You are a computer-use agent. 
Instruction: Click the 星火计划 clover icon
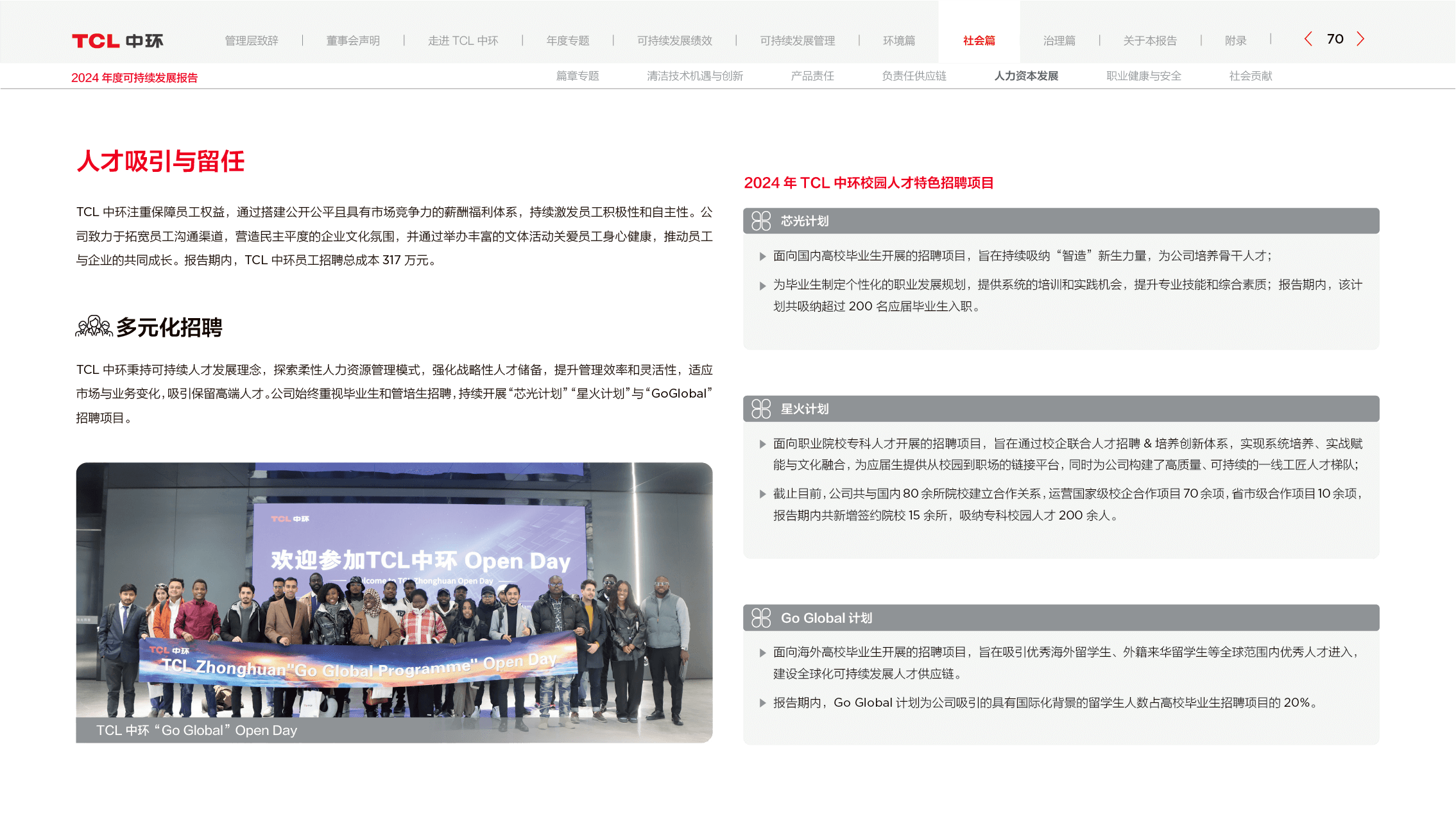tap(761, 409)
